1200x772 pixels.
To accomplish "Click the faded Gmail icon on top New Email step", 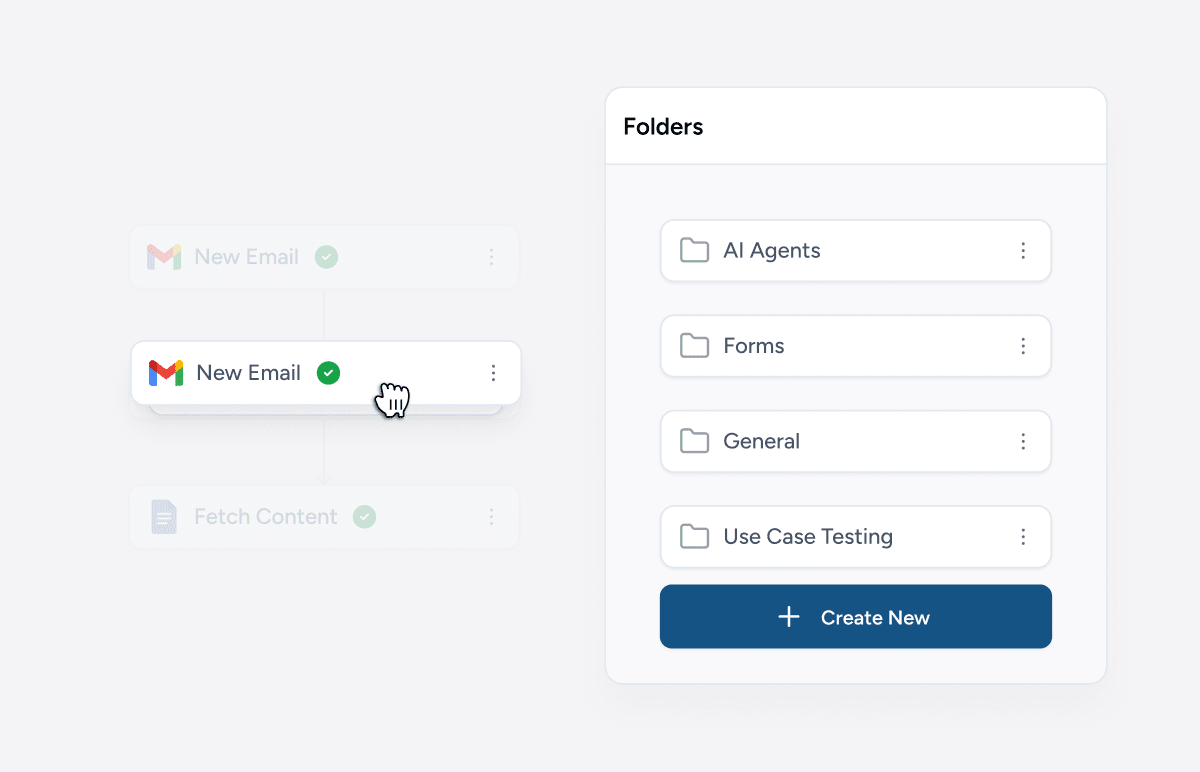I will pyautogui.click(x=164, y=257).
